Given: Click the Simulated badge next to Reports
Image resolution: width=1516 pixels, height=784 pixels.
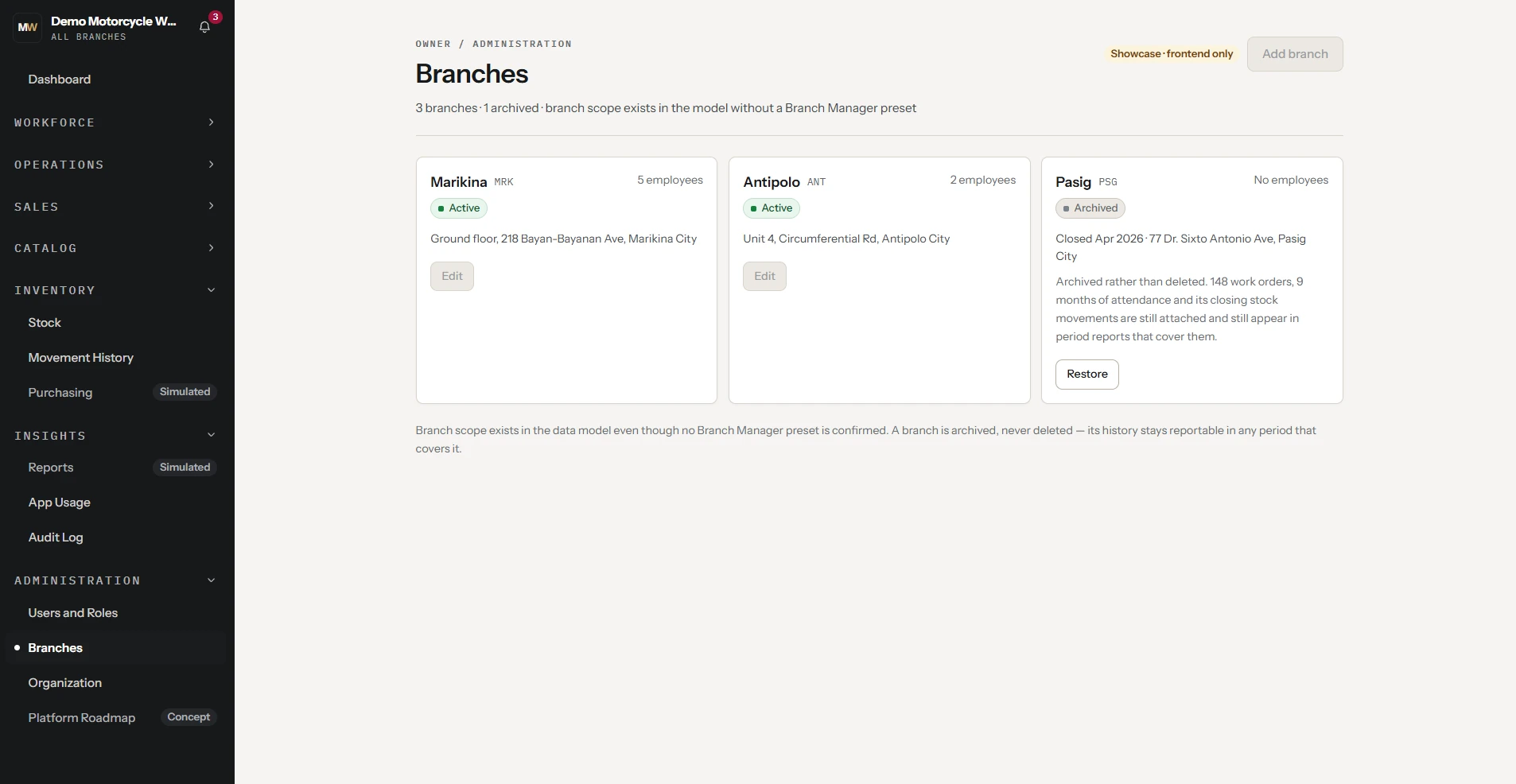Looking at the screenshot, I should point(185,468).
